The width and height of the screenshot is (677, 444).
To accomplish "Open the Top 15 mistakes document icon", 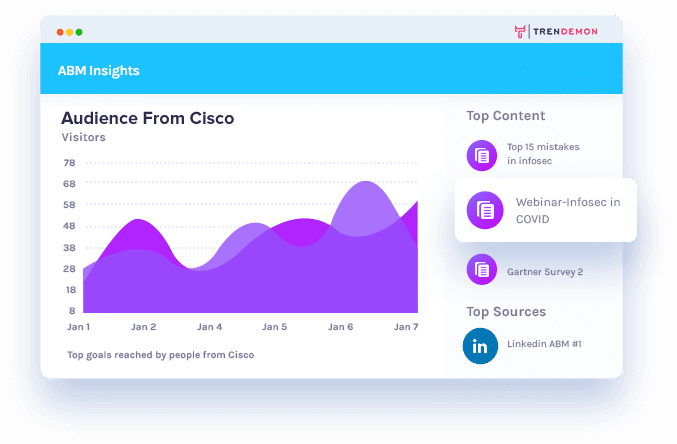I will [481, 155].
